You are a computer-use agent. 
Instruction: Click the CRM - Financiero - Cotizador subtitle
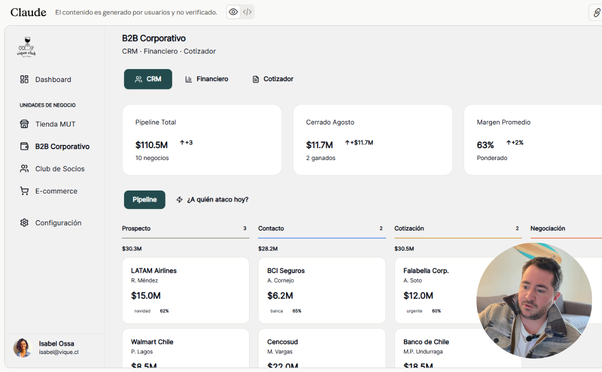pos(169,51)
